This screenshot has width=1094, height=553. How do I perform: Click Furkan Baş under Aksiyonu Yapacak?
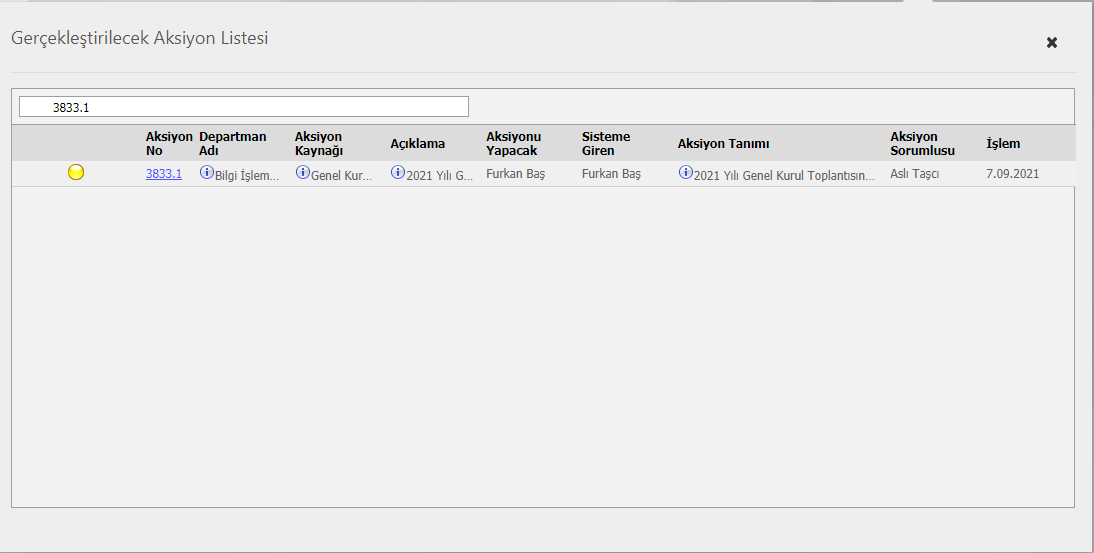515,174
